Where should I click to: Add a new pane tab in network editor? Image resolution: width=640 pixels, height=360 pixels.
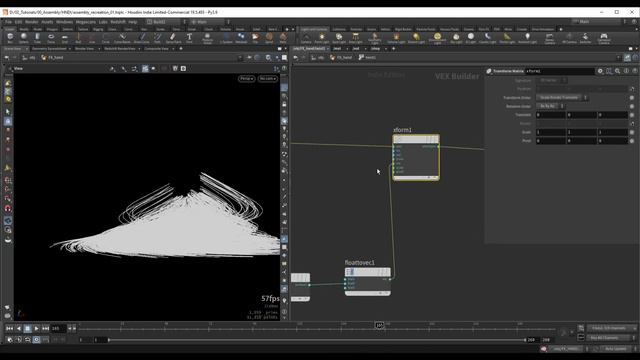(393, 49)
